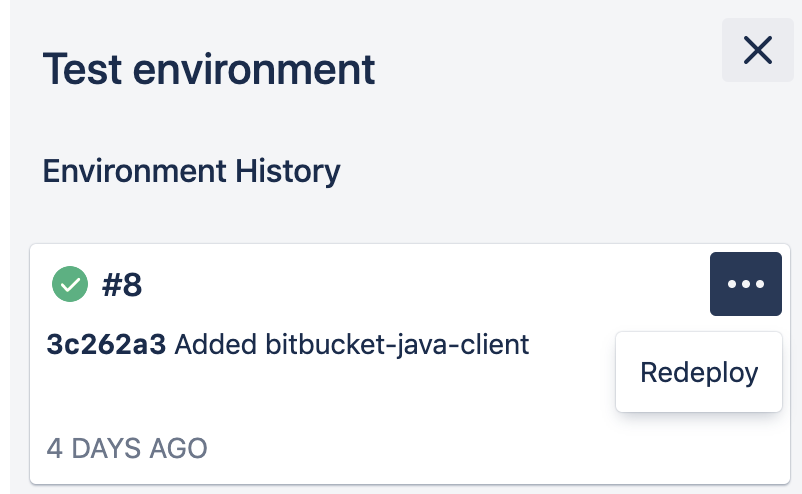The image size is (802, 494).
Task: Click the relative deploy time label
Action: point(127,447)
